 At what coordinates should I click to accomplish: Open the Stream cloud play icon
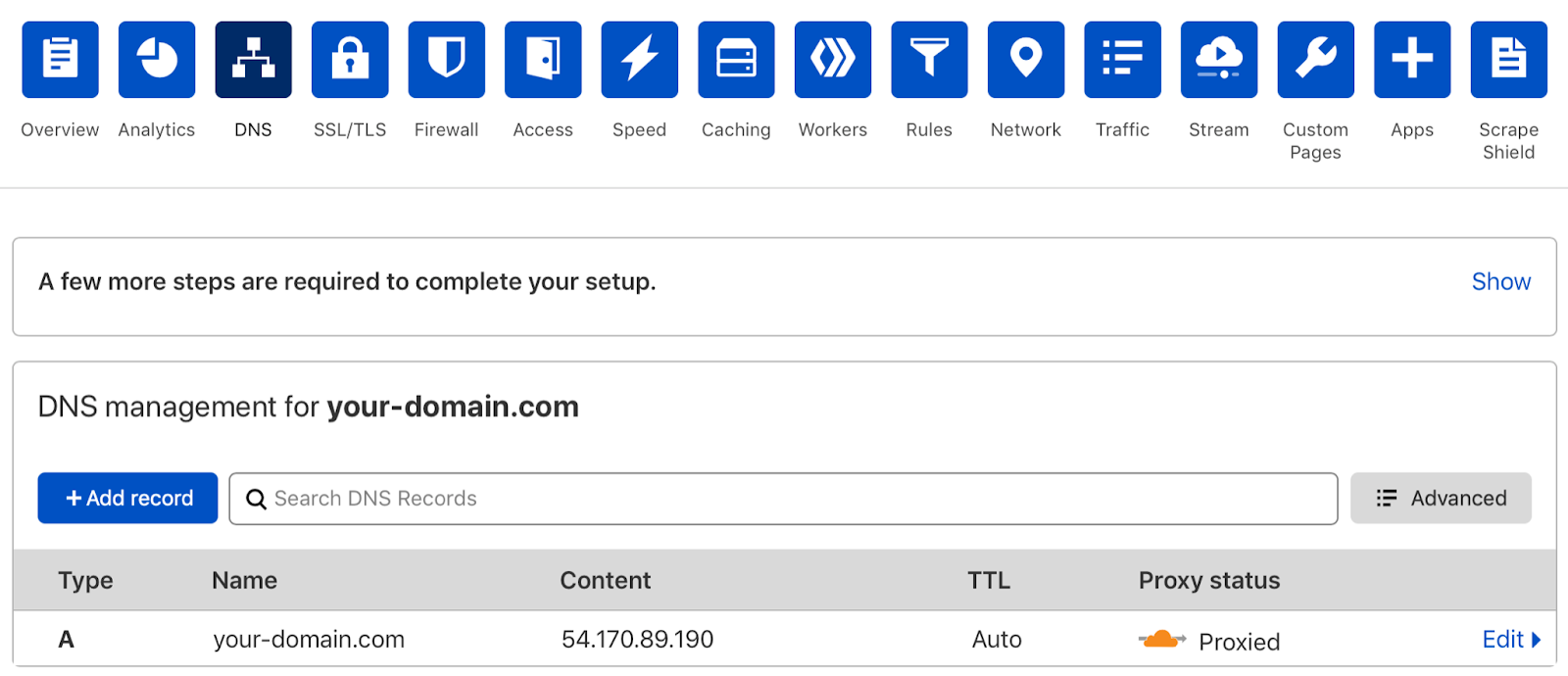1219,60
